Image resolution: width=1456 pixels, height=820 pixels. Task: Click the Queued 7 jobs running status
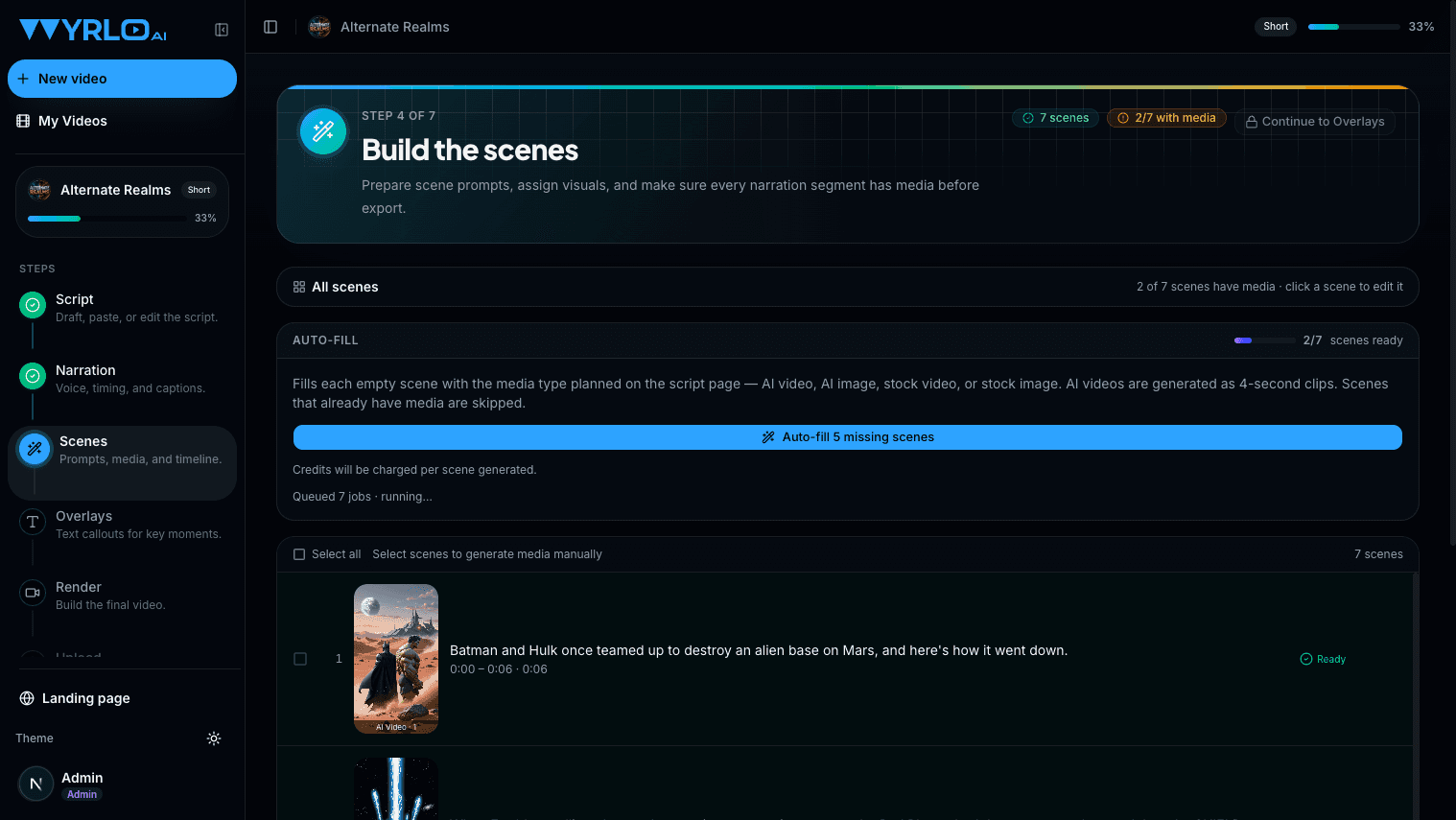coord(363,497)
